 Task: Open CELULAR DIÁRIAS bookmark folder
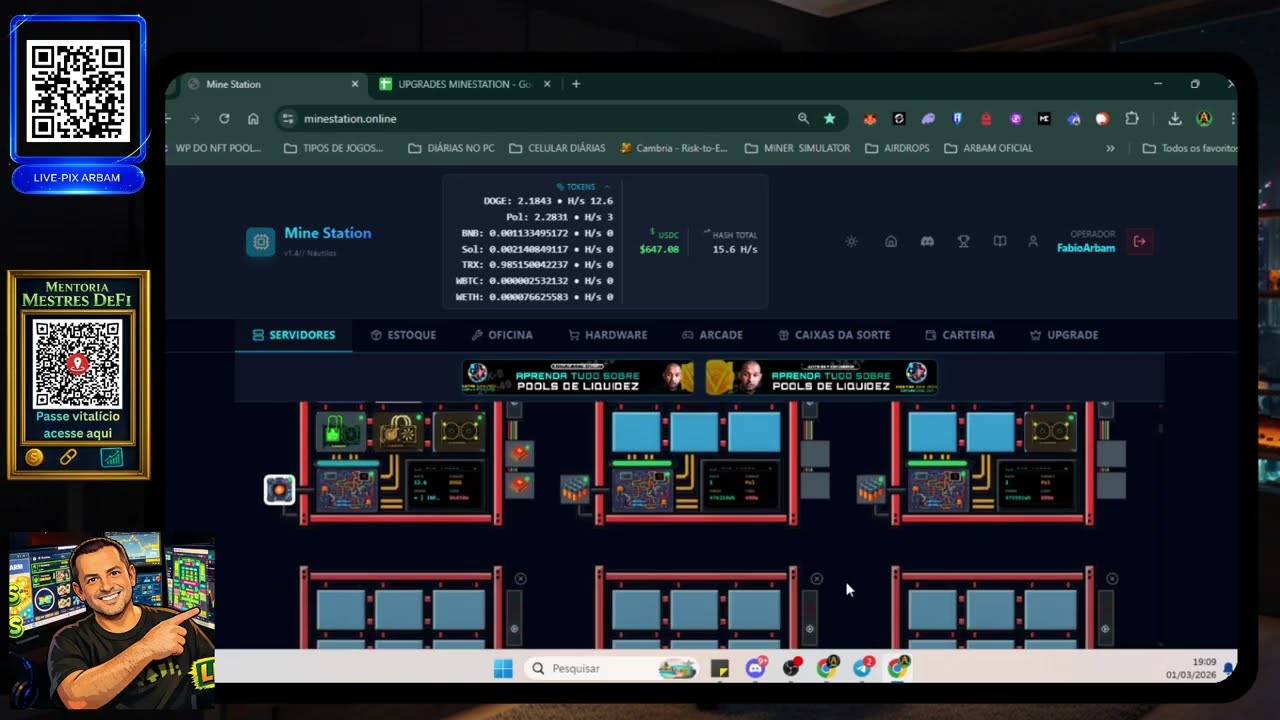pyautogui.click(x=557, y=148)
